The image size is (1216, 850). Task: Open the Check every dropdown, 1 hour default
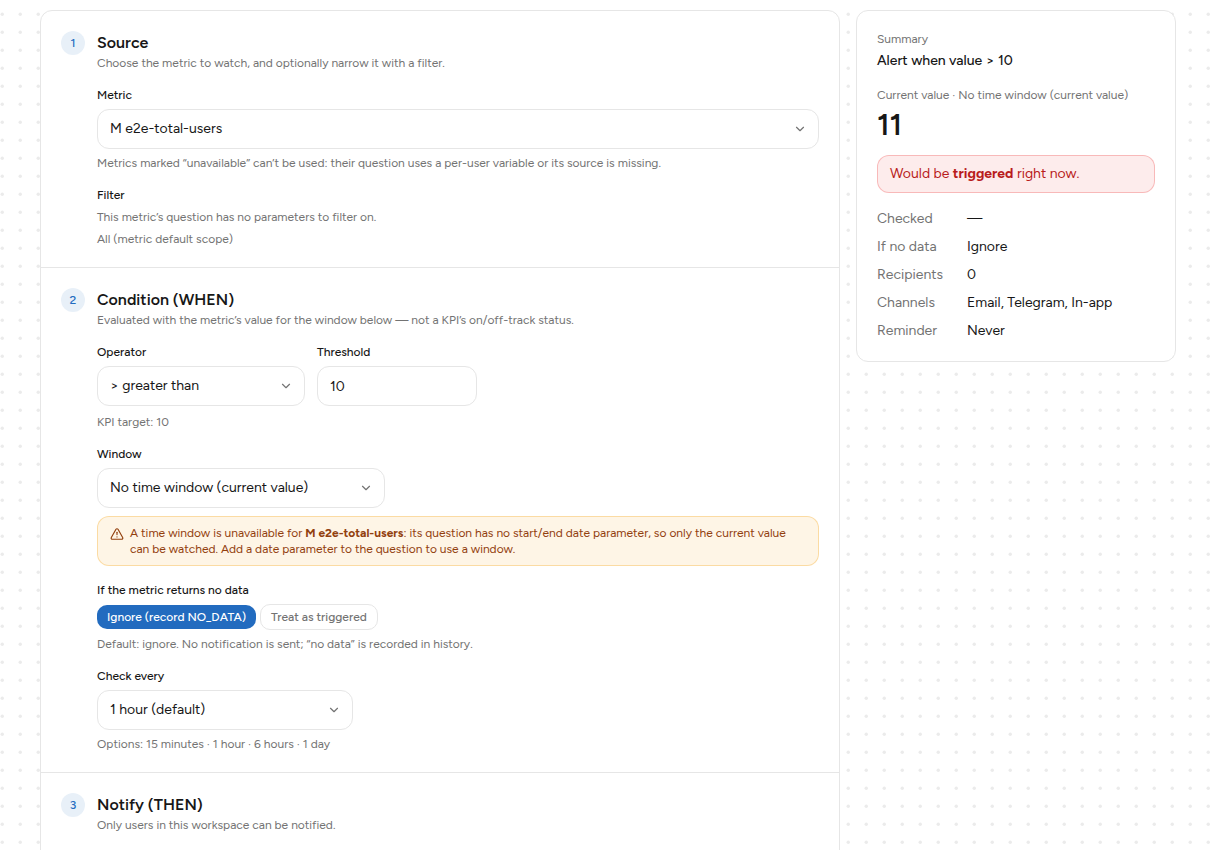(224, 710)
